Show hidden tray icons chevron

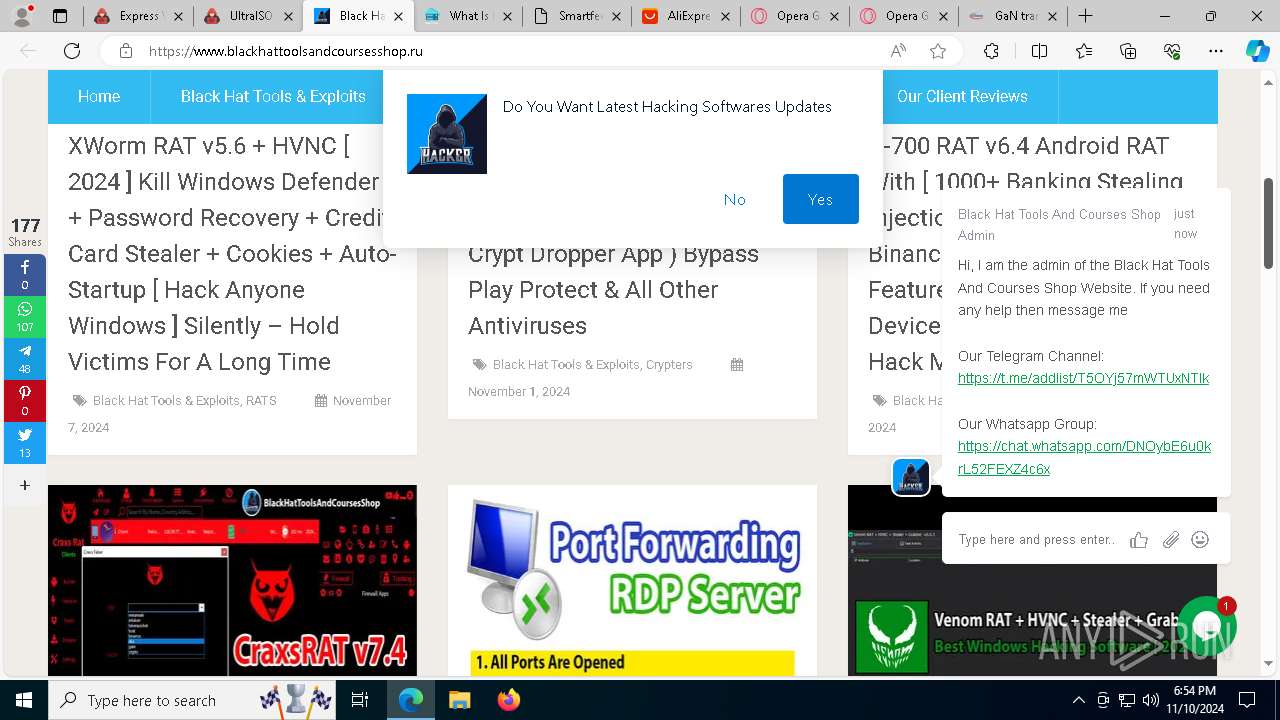pyautogui.click(x=1078, y=700)
